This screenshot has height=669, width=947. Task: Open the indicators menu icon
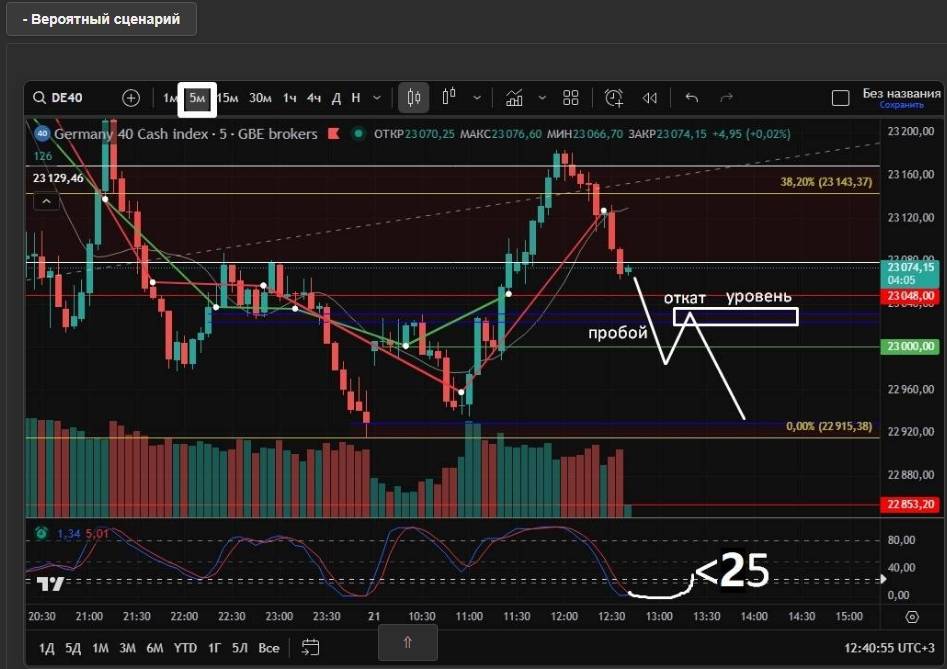515,98
